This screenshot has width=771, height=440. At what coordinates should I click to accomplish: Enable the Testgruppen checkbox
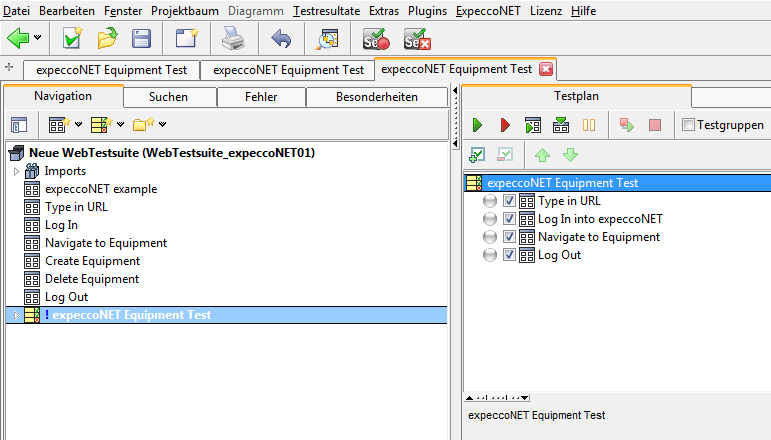pos(687,125)
